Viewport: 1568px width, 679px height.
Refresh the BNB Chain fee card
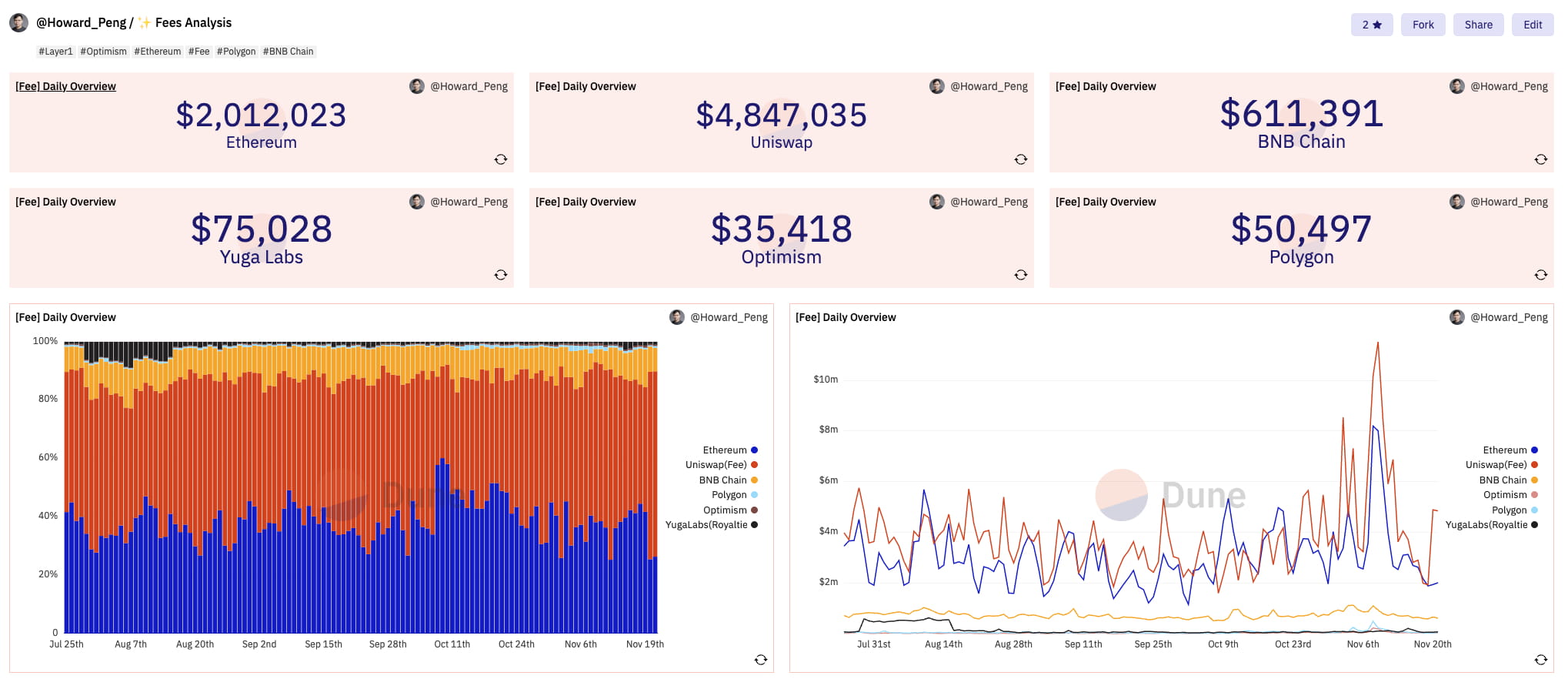point(1541,159)
